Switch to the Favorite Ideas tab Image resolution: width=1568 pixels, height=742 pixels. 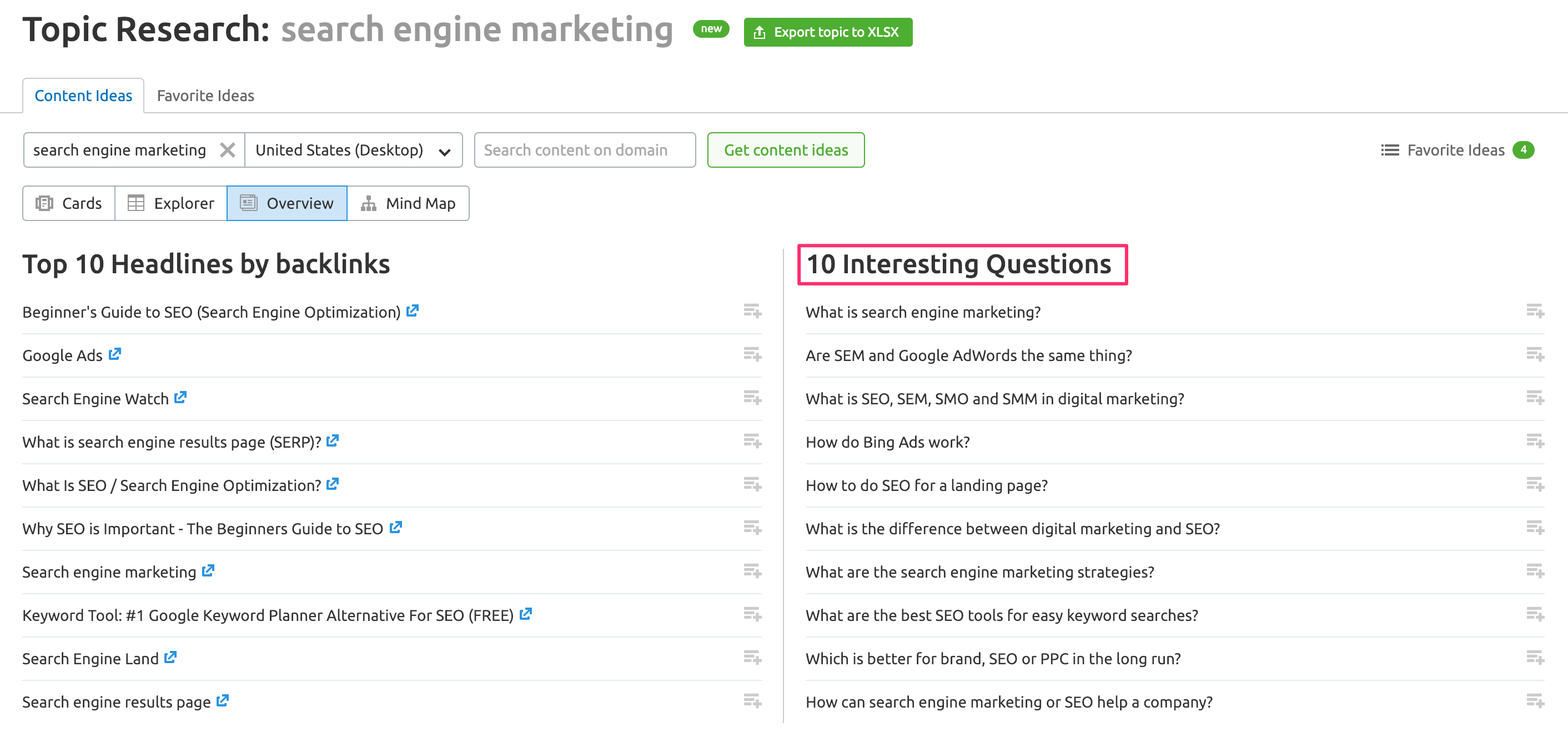[205, 96]
